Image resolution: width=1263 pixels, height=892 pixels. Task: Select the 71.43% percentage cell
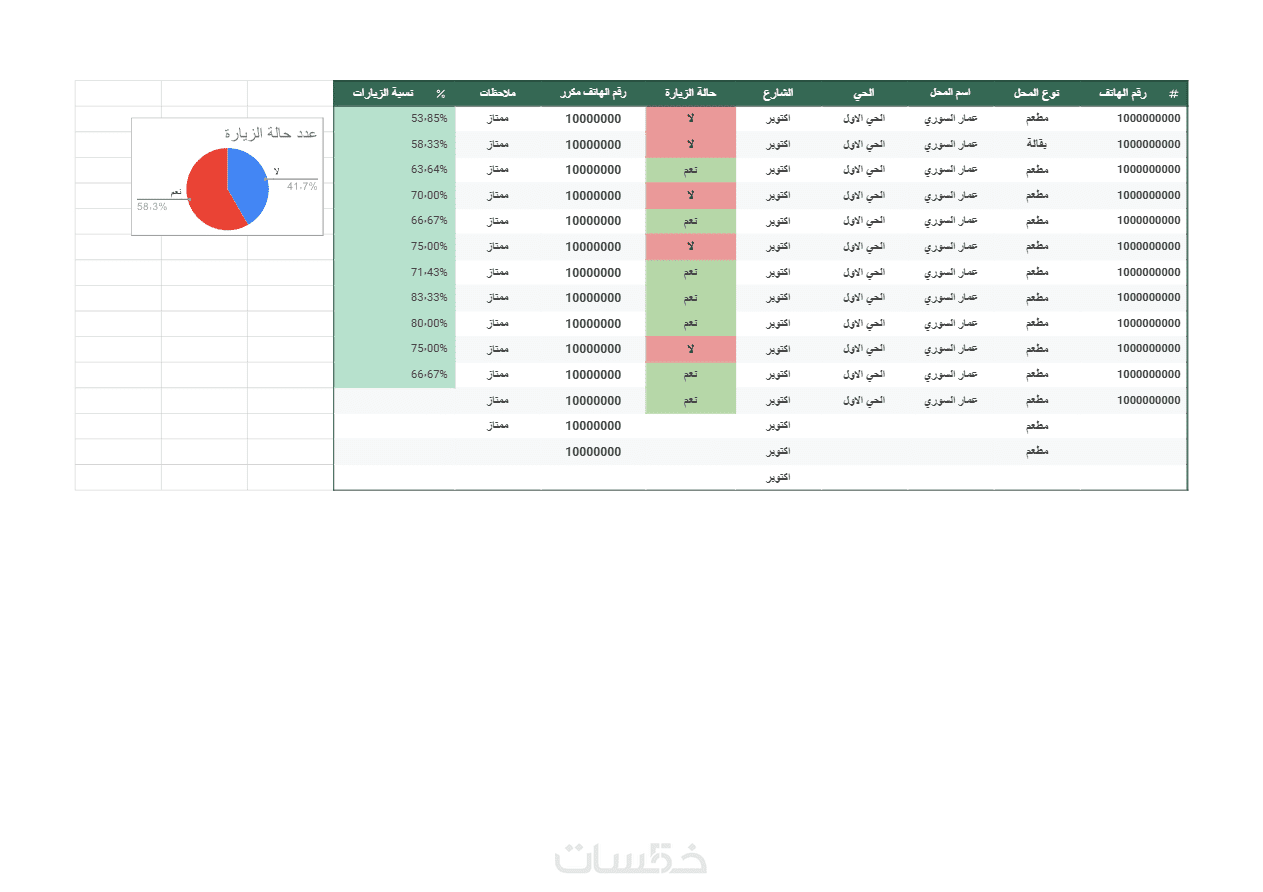coord(429,272)
